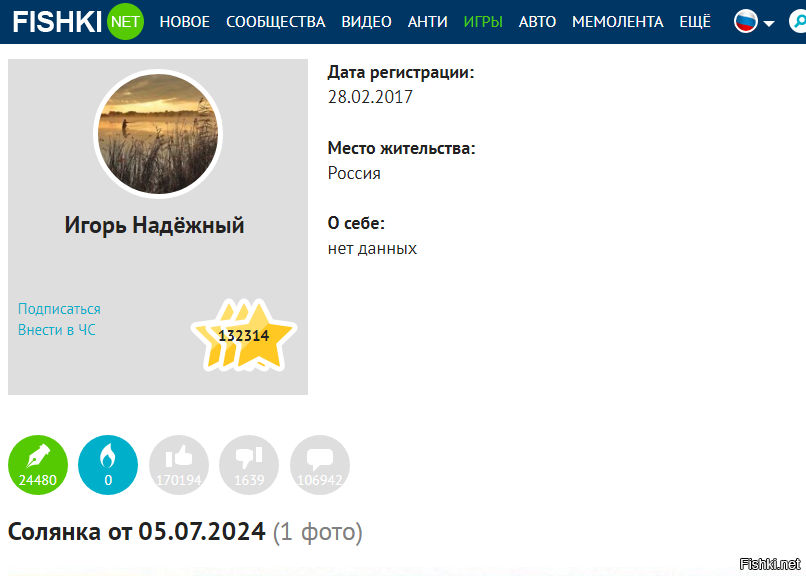Click Игорь Надёжный profile avatar picture

pyautogui.click(x=158, y=134)
